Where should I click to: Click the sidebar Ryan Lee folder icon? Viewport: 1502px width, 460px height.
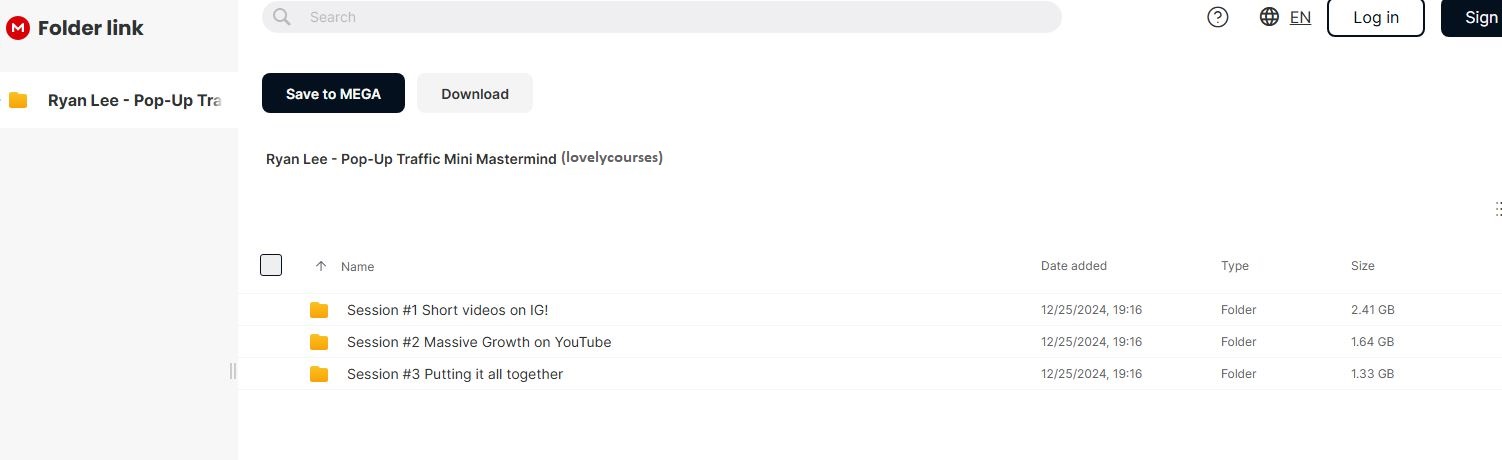pos(18,100)
